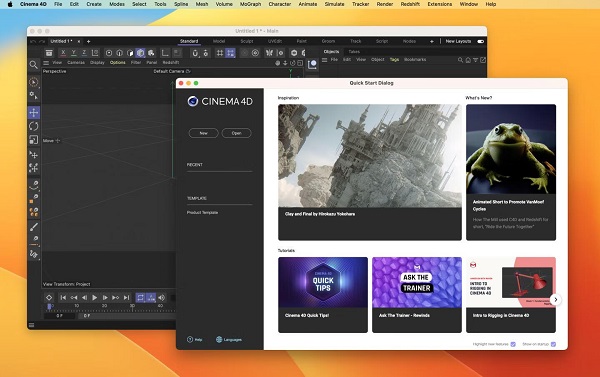Viewport: 600px width, 377px height.
Task: Uncheck Highlight new features checkbox
Action: 513,344
